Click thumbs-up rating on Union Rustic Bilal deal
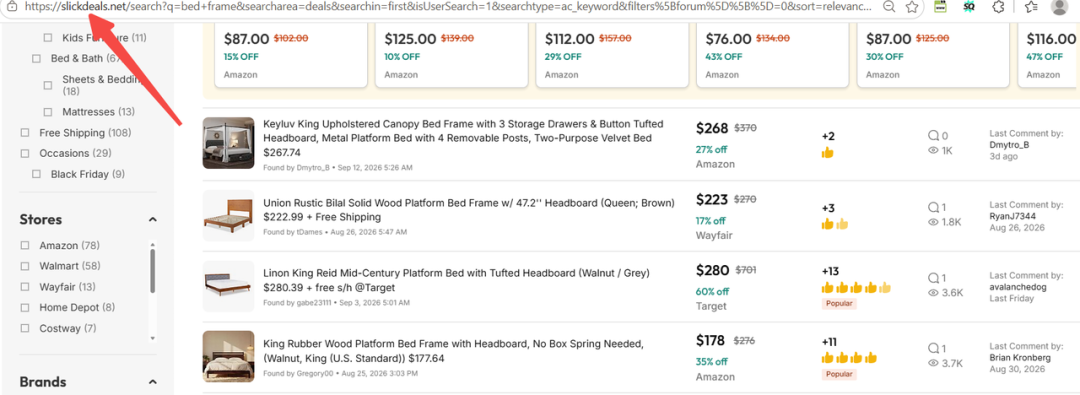1080x395 pixels. tap(835, 224)
